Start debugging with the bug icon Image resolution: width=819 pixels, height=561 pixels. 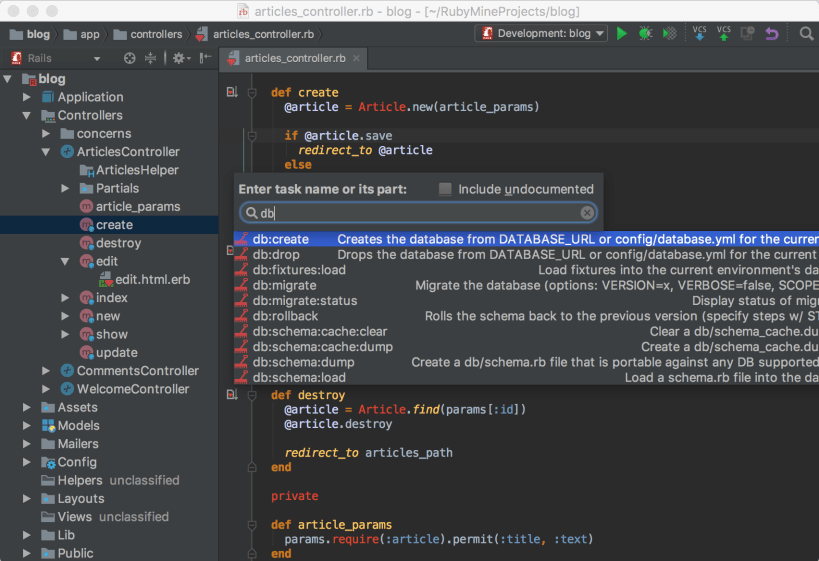(646, 33)
